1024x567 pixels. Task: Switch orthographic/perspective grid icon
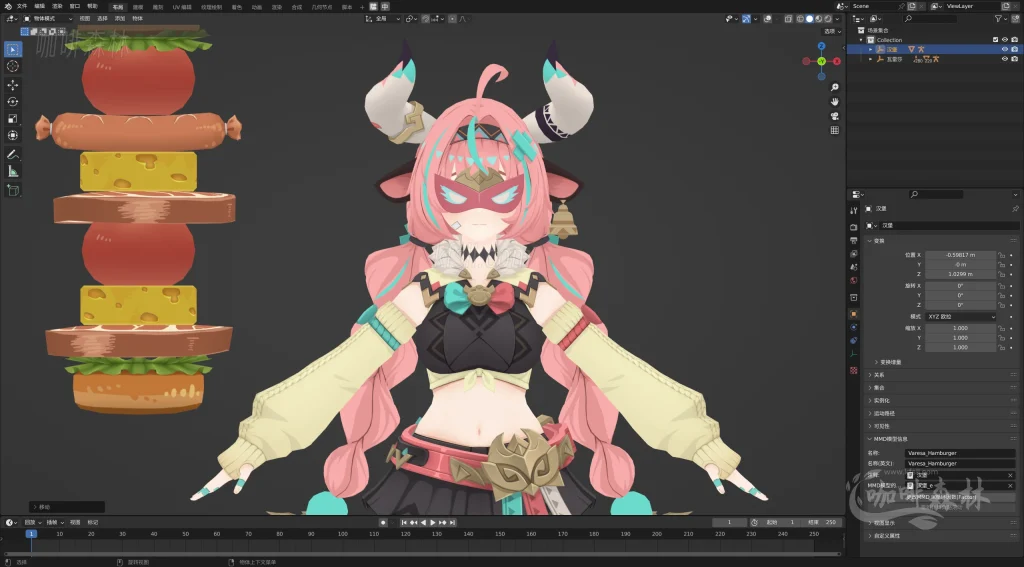point(835,130)
